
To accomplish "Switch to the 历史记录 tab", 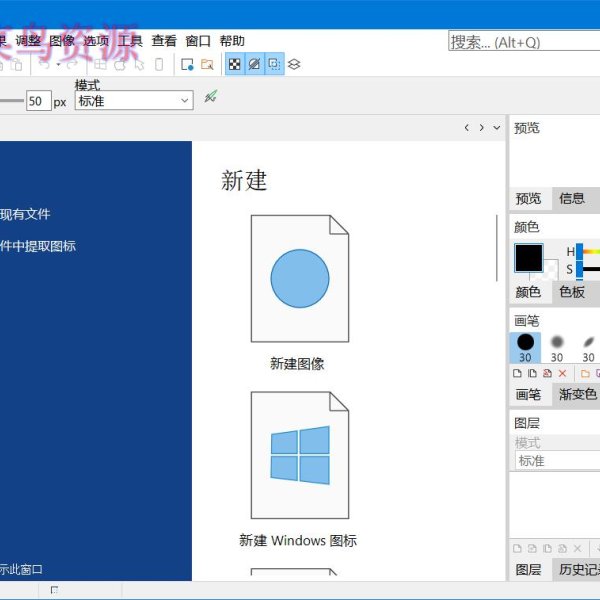I will click(x=579, y=570).
